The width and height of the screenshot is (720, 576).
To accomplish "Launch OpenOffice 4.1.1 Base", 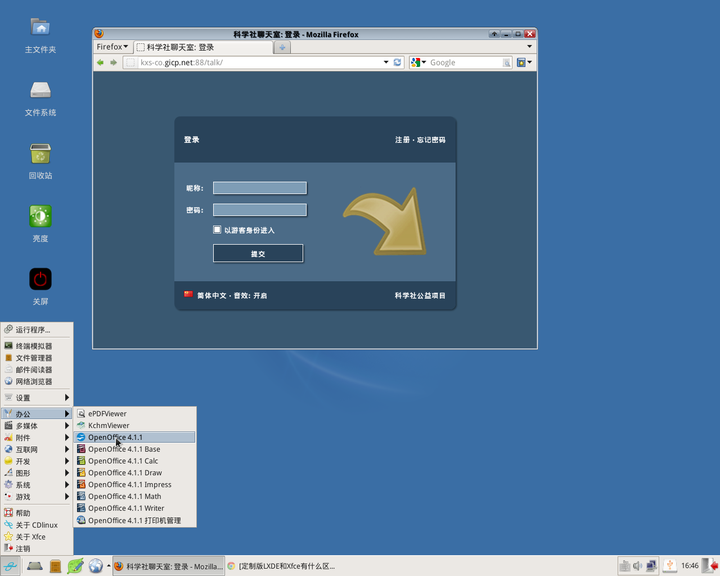I will [x=135, y=449].
